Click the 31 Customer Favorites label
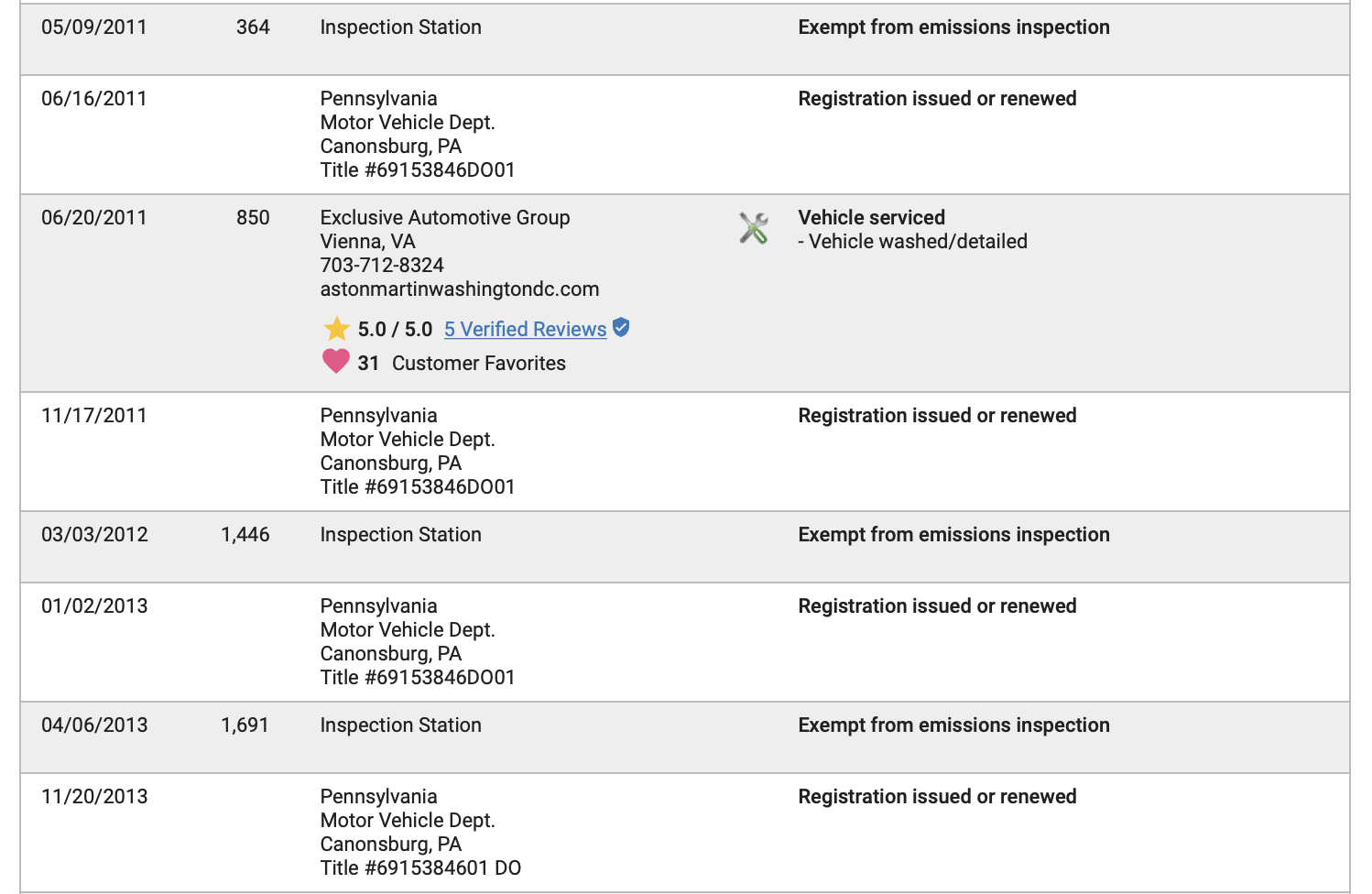Image resolution: width=1372 pixels, height=894 pixels. click(x=462, y=364)
